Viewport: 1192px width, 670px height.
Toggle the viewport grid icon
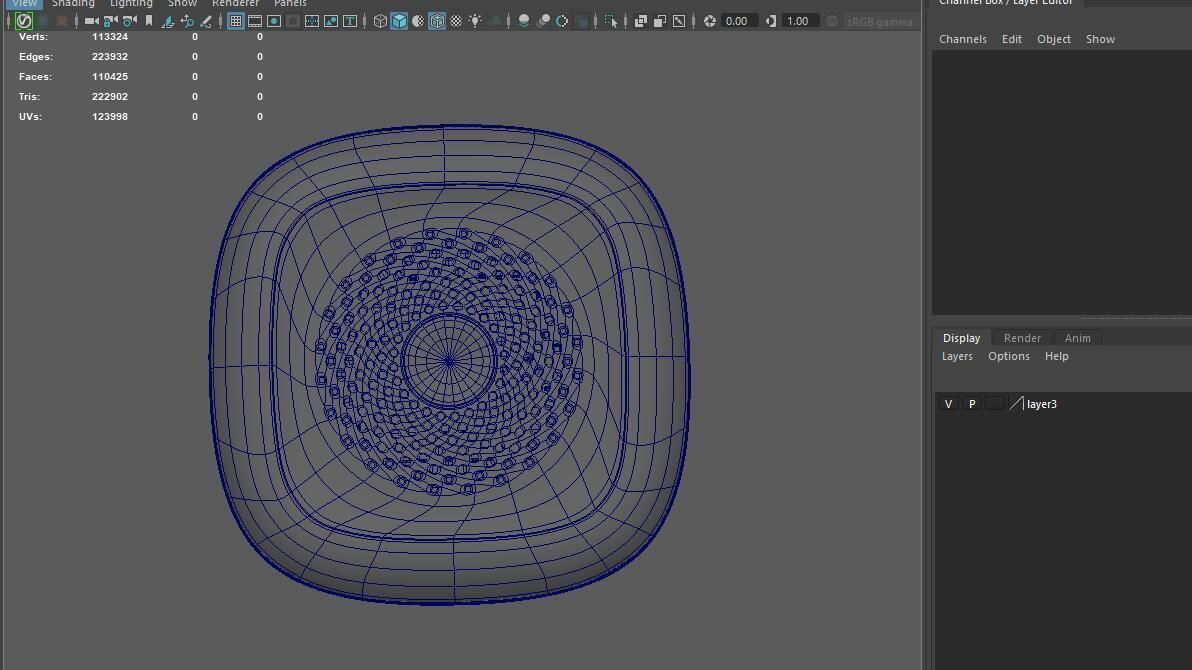point(236,21)
